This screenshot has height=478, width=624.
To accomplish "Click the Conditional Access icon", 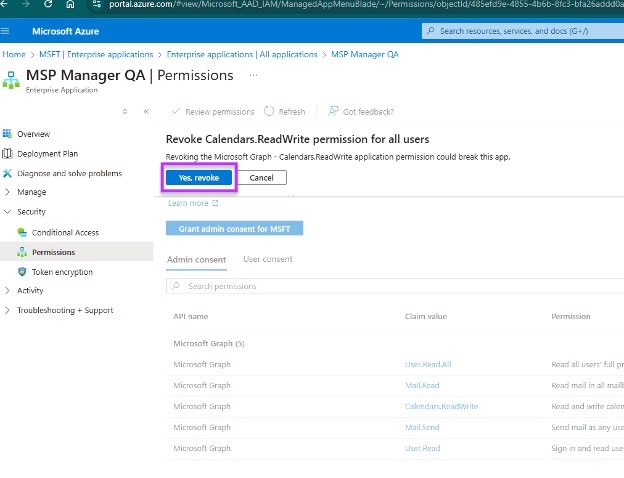I will click(x=22, y=232).
